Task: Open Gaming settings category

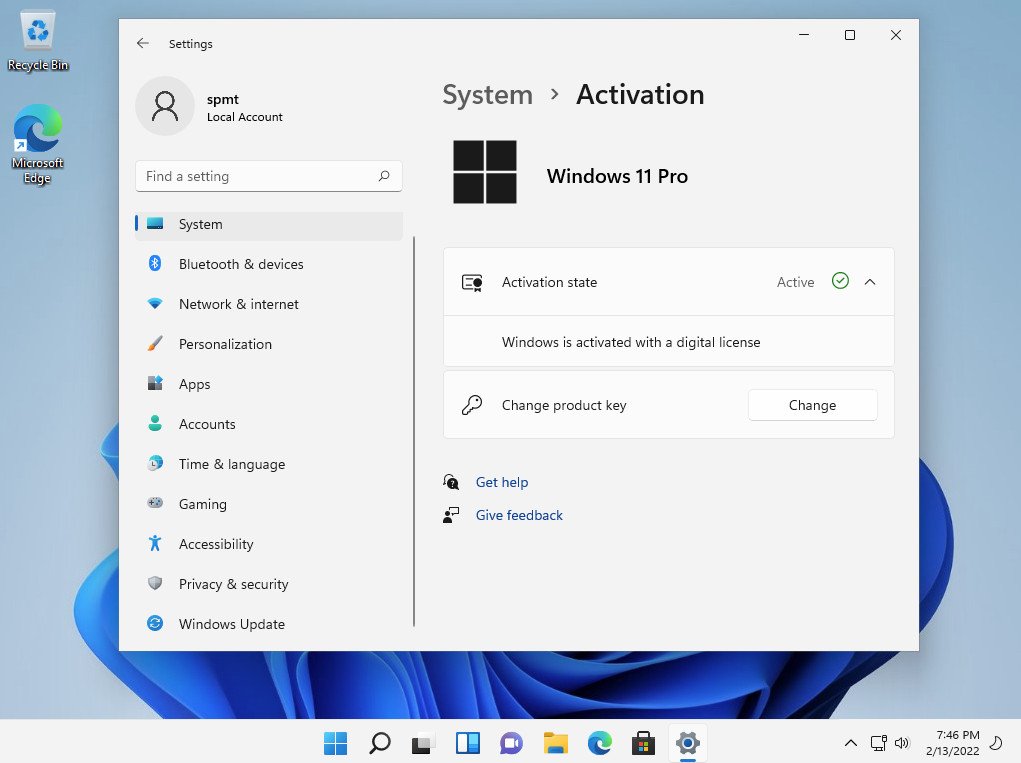Action: [x=268, y=505]
